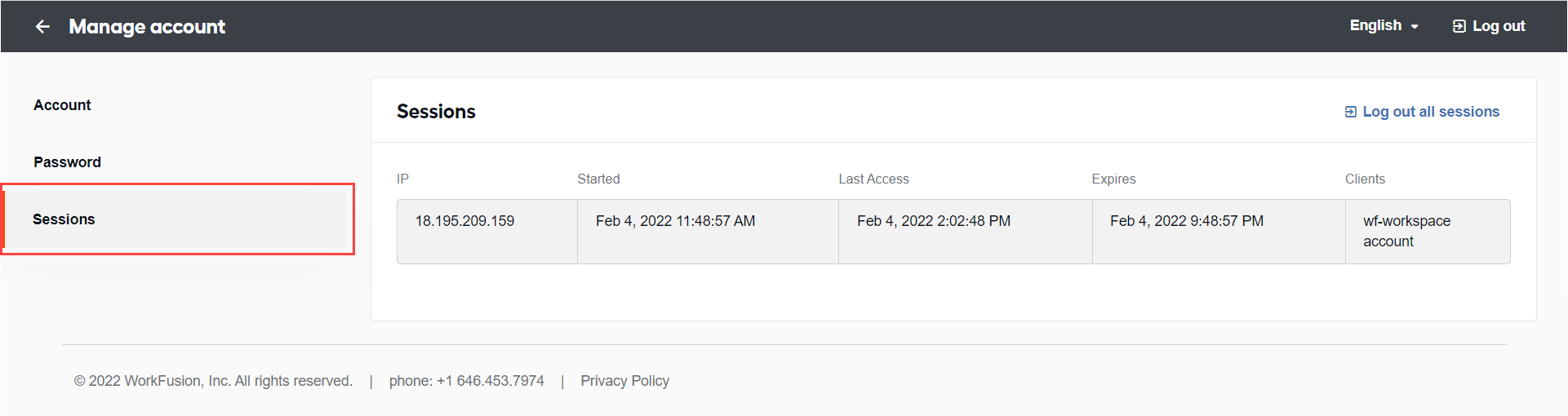Image resolution: width=1568 pixels, height=416 pixels.
Task: Click the Log out door icon
Action: (1459, 26)
